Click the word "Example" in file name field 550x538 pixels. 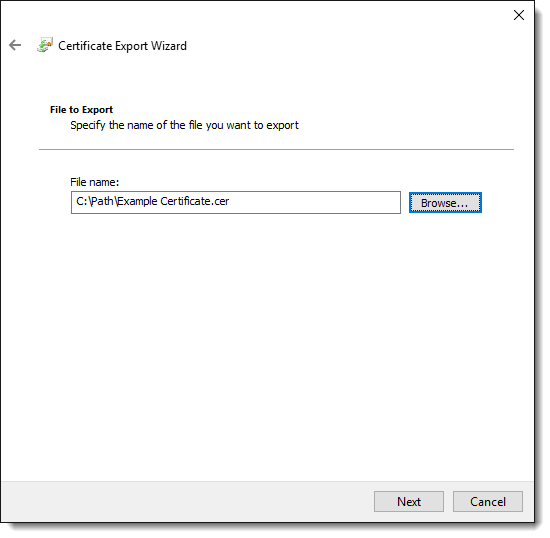[138, 201]
